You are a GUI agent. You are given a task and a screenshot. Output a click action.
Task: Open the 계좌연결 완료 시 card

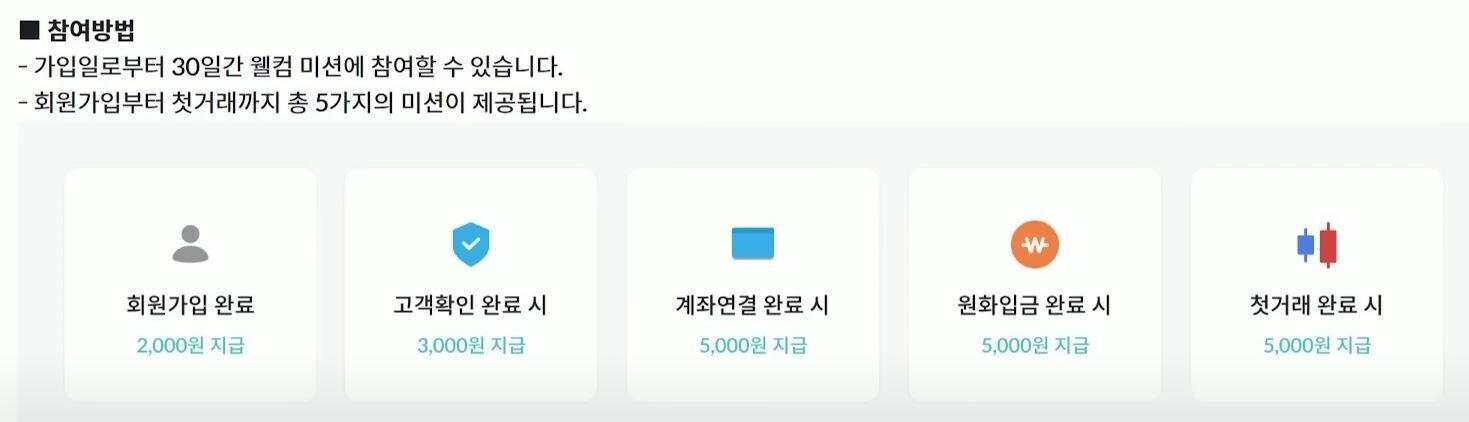click(x=752, y=284)
